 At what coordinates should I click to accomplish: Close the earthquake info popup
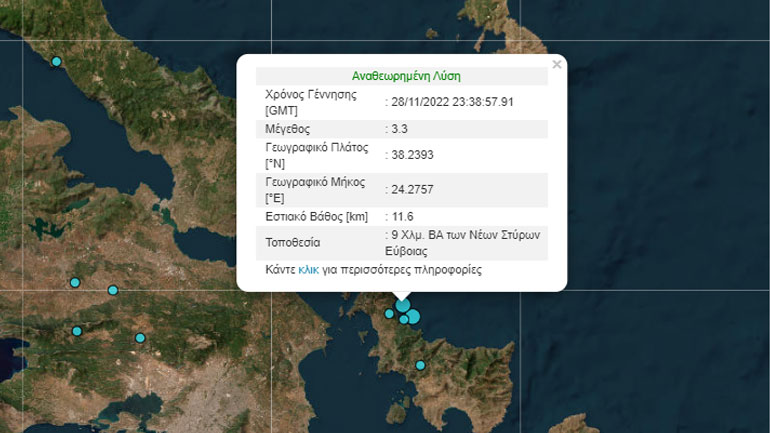tap(556, 64)
